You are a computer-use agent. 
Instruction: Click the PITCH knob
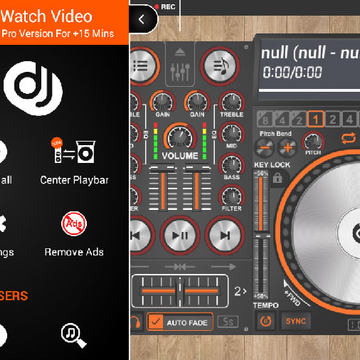pyautogui.click(x=313, y=142)
